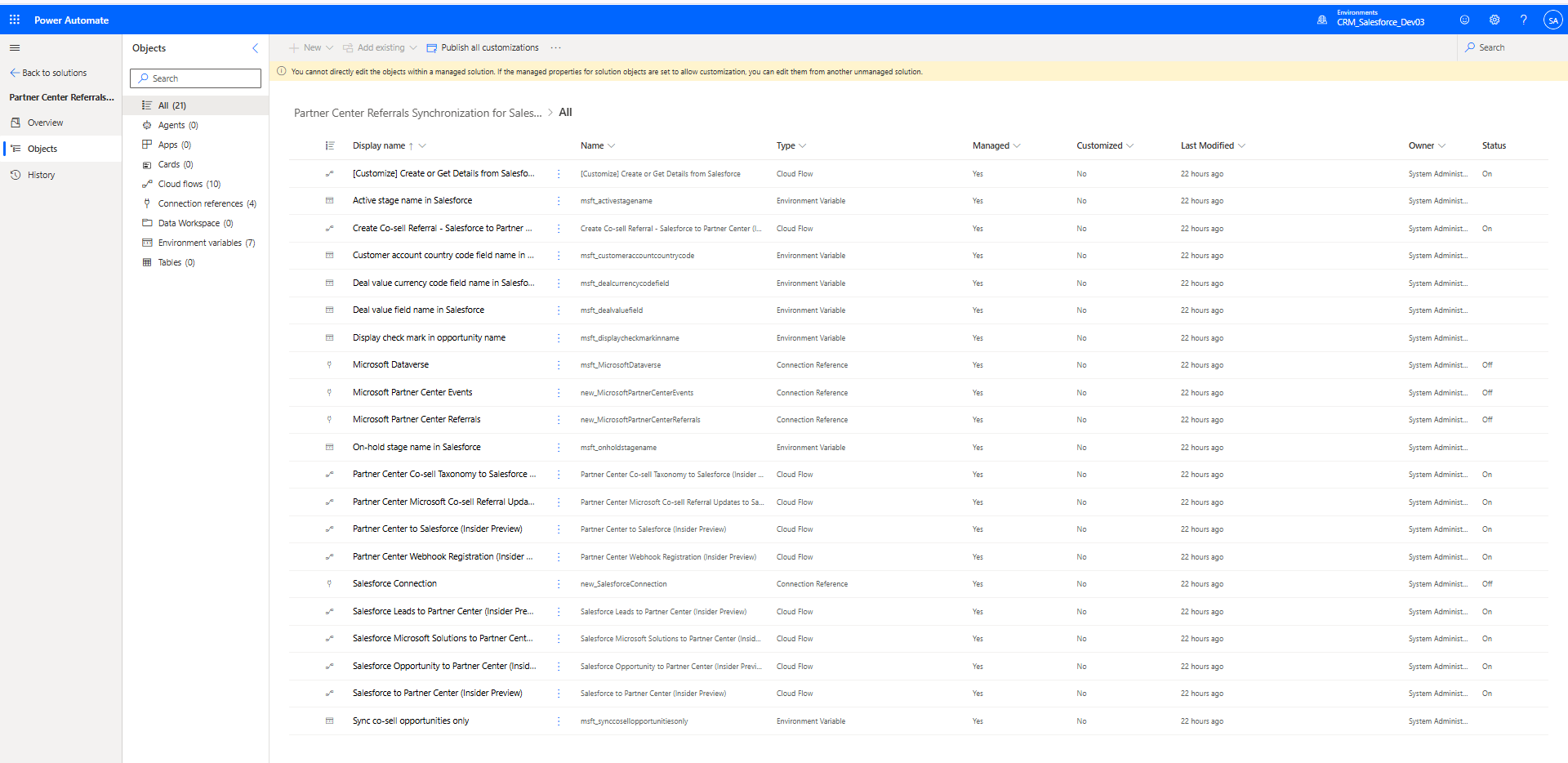Click the CRM_Salesforce_Dev03 environment name

(1380, 22)
